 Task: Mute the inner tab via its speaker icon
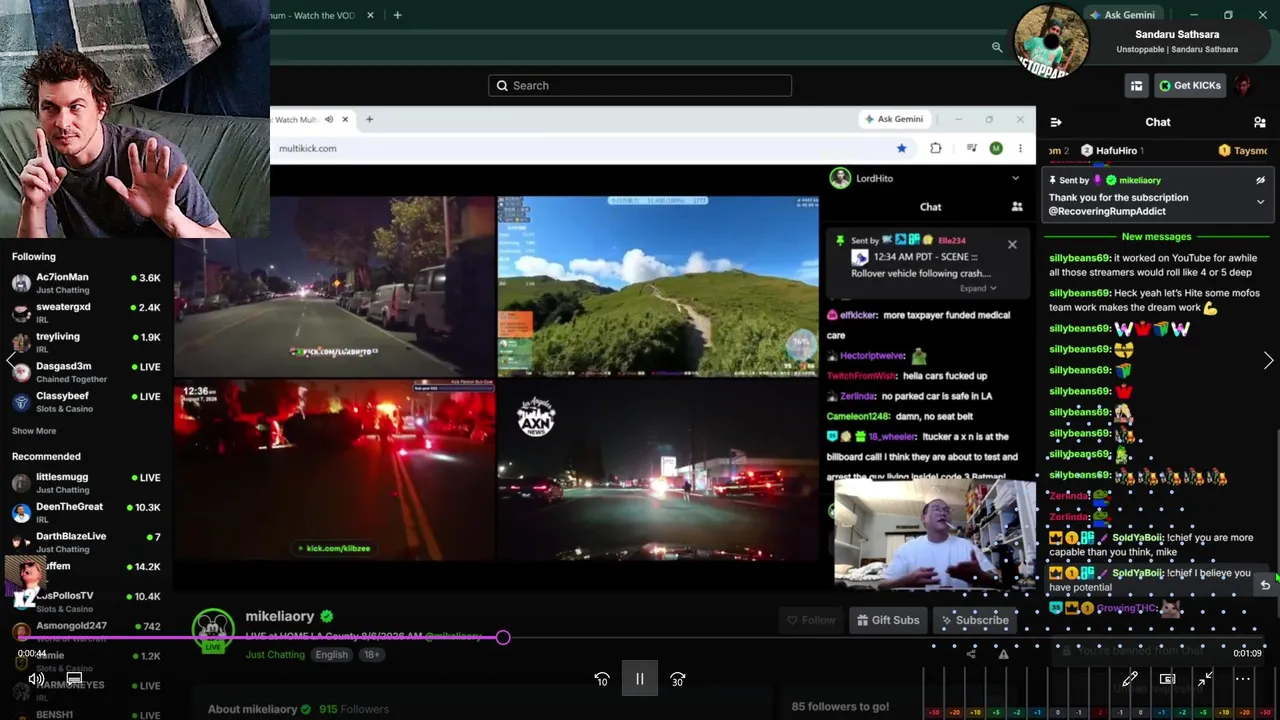(328, 119)
